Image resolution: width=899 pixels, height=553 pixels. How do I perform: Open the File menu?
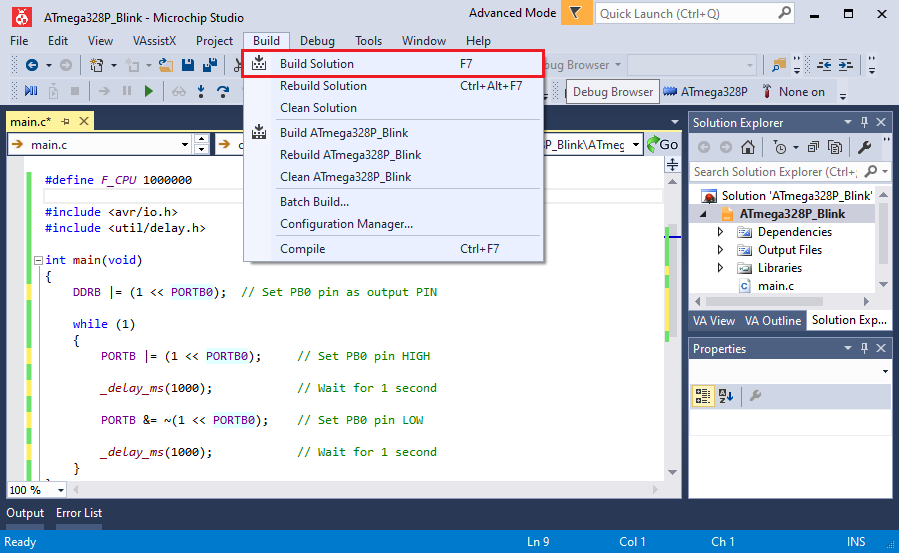[x=19, y=41]
